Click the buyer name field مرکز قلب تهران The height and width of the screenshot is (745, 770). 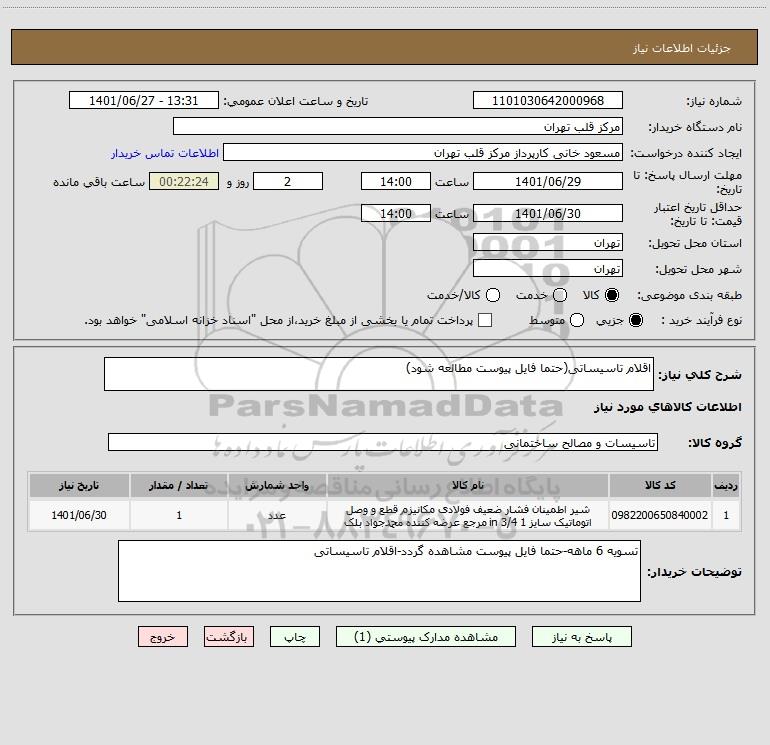click(398, 126)
